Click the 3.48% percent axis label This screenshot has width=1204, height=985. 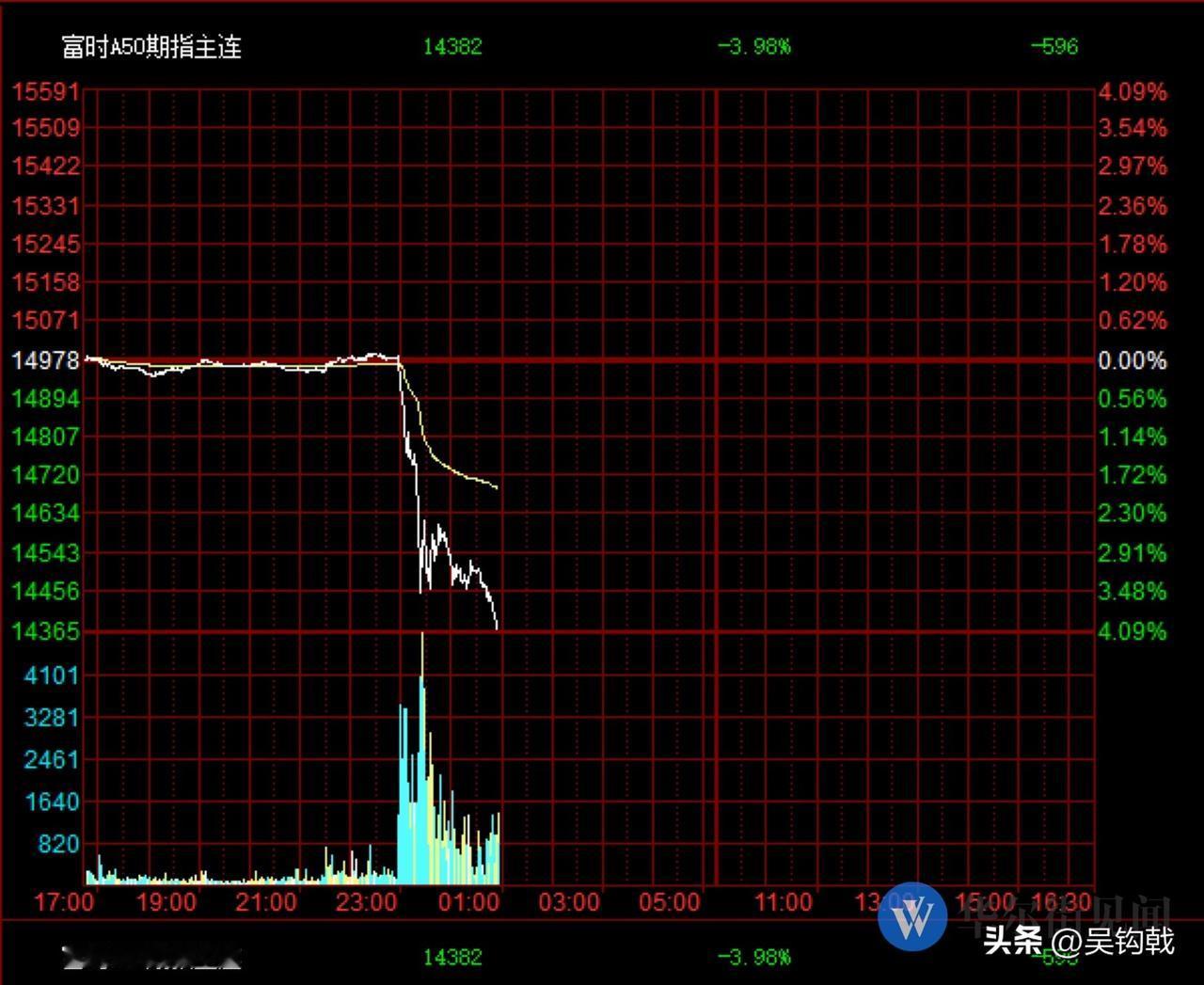point(1133,591)
